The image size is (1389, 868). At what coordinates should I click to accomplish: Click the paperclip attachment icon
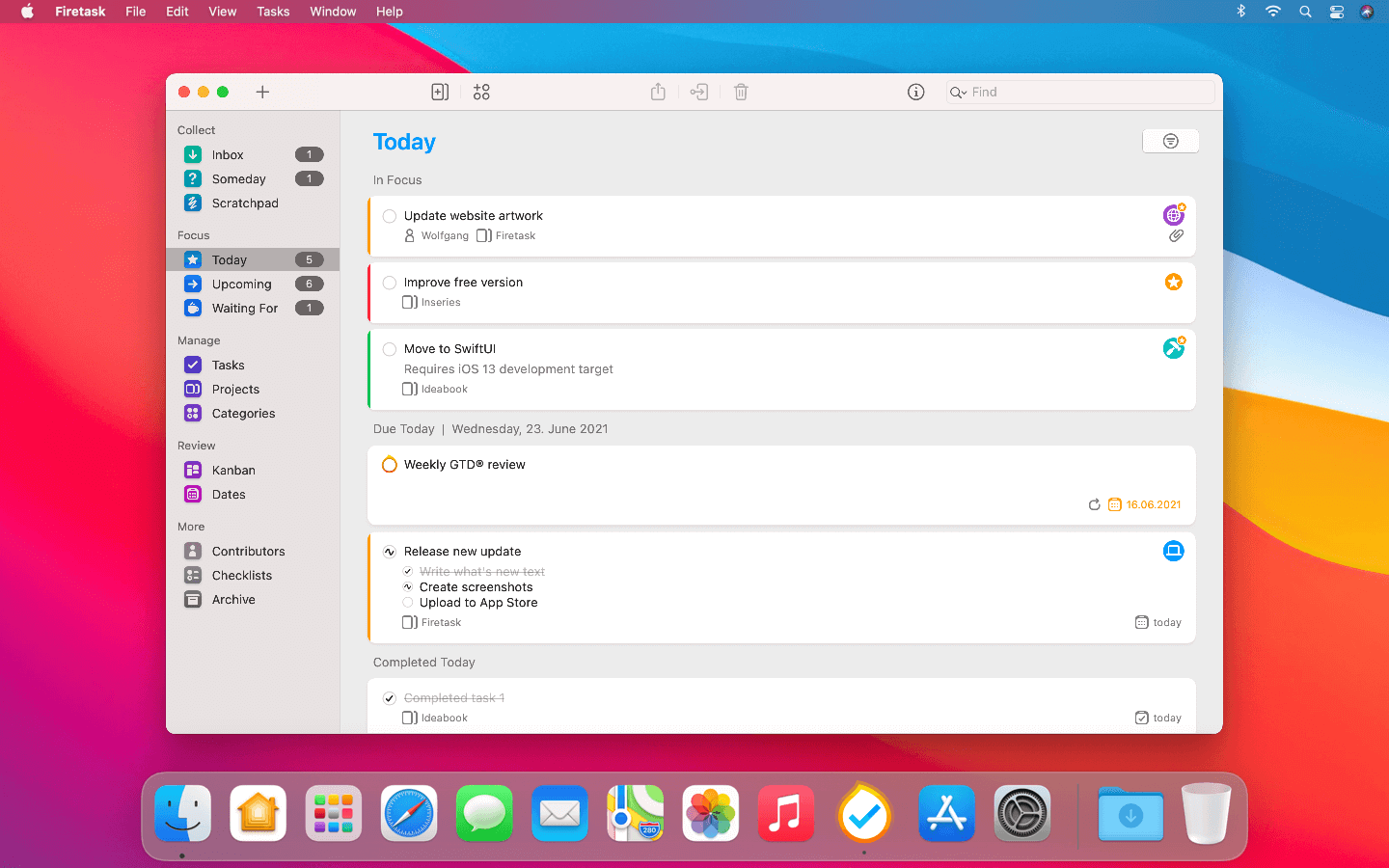pyautogui.click(x=1176, y=235)
